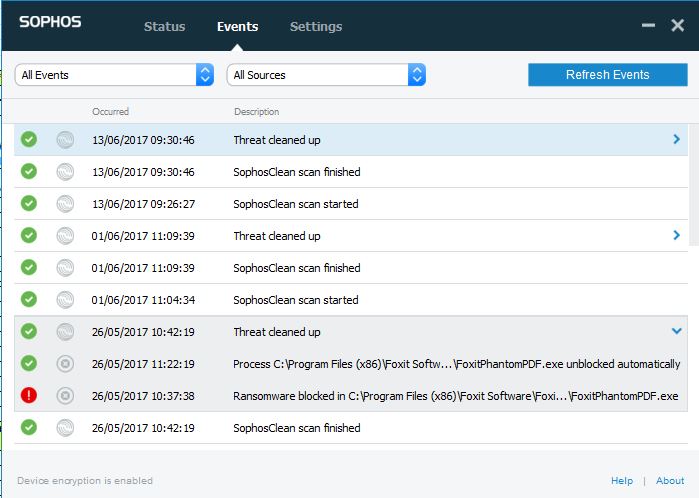Click the SOPHOS logo

coord(50,22)
